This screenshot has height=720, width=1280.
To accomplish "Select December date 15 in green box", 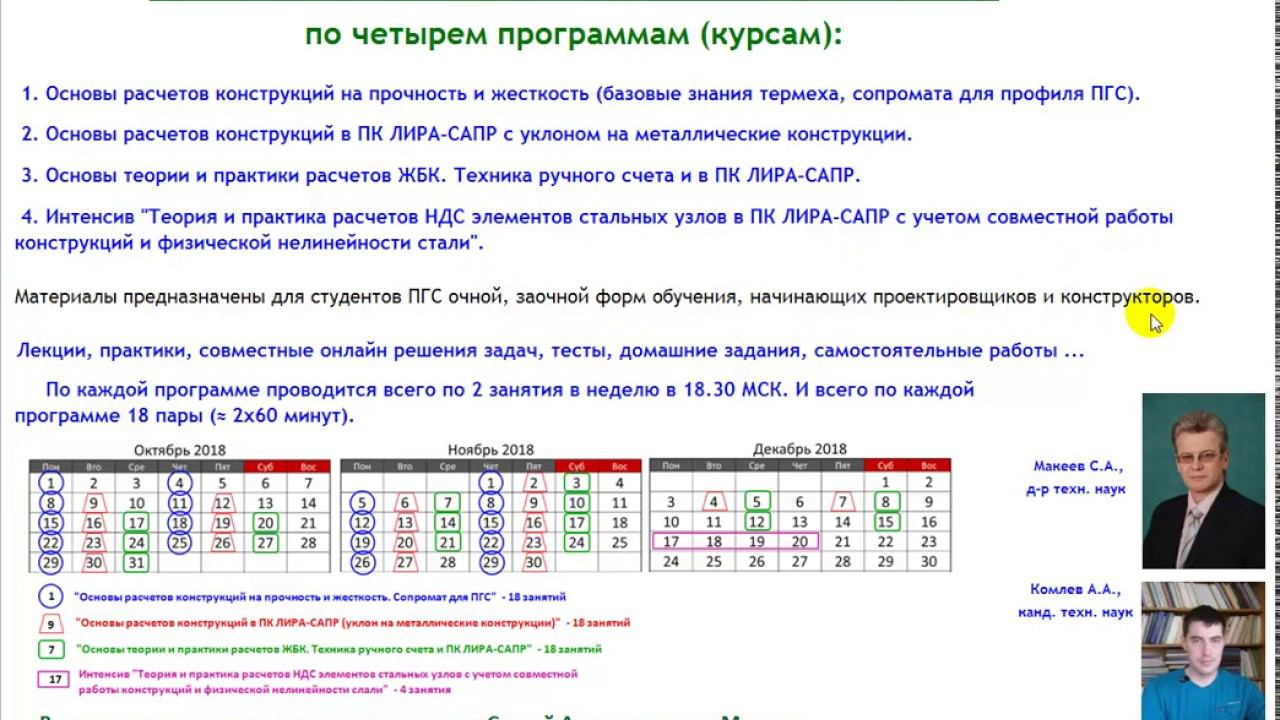I will pyautogui.click(x=885, y=522).
